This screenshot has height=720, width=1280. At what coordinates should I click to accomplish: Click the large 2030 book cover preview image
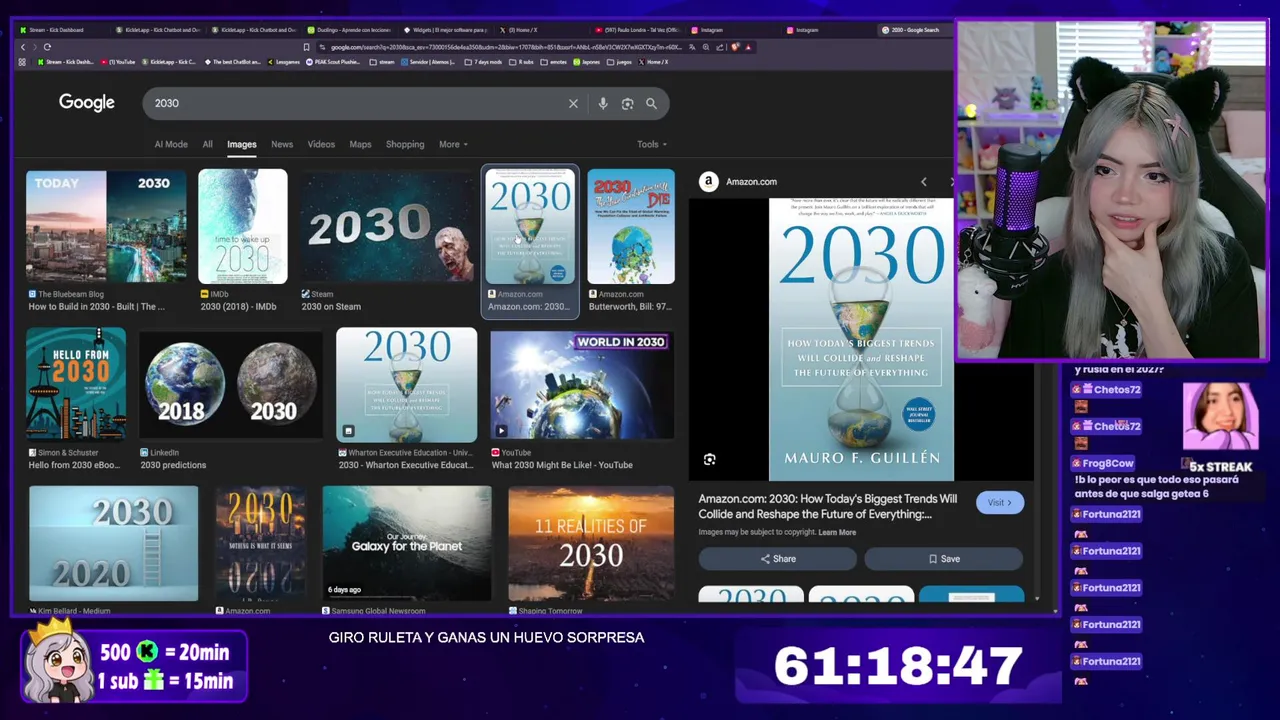861,340
